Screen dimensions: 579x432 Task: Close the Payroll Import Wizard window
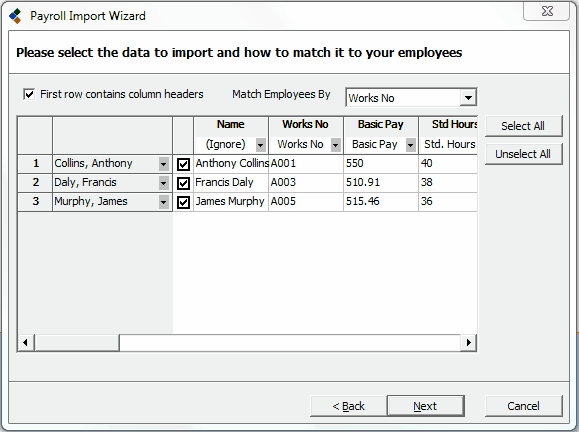pyautogui.click(x=547, y=11)
